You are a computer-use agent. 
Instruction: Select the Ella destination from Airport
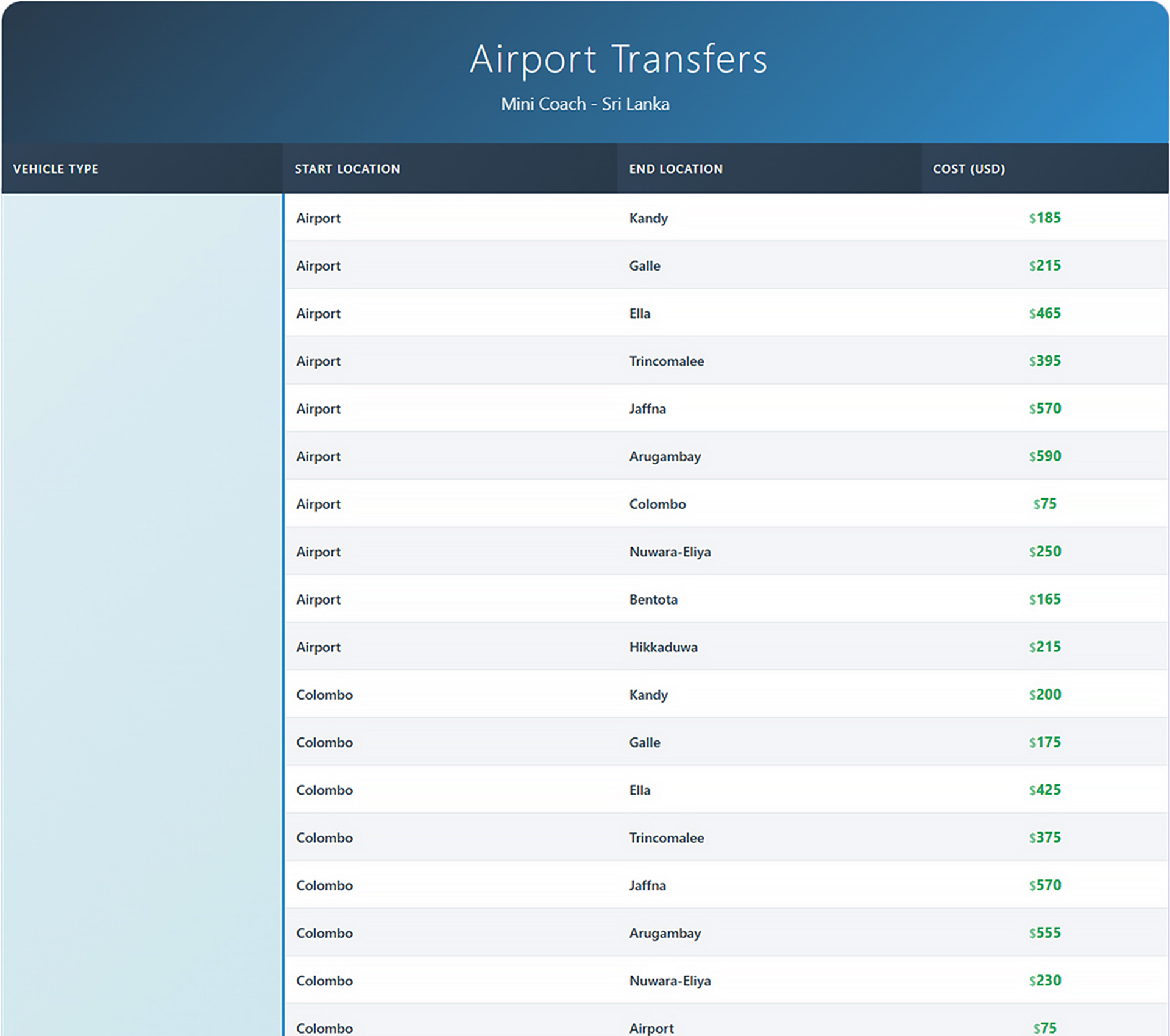pyautogui.click(x=640, y=313)
